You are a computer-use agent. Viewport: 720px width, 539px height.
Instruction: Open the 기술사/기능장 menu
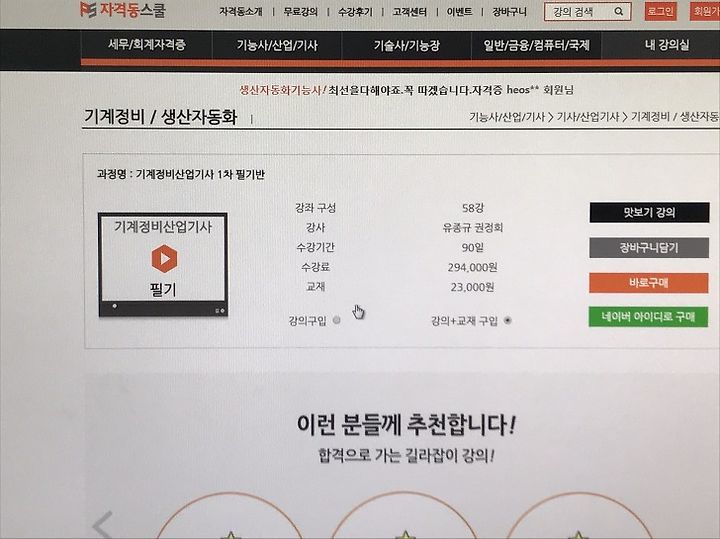coord(406,45)
